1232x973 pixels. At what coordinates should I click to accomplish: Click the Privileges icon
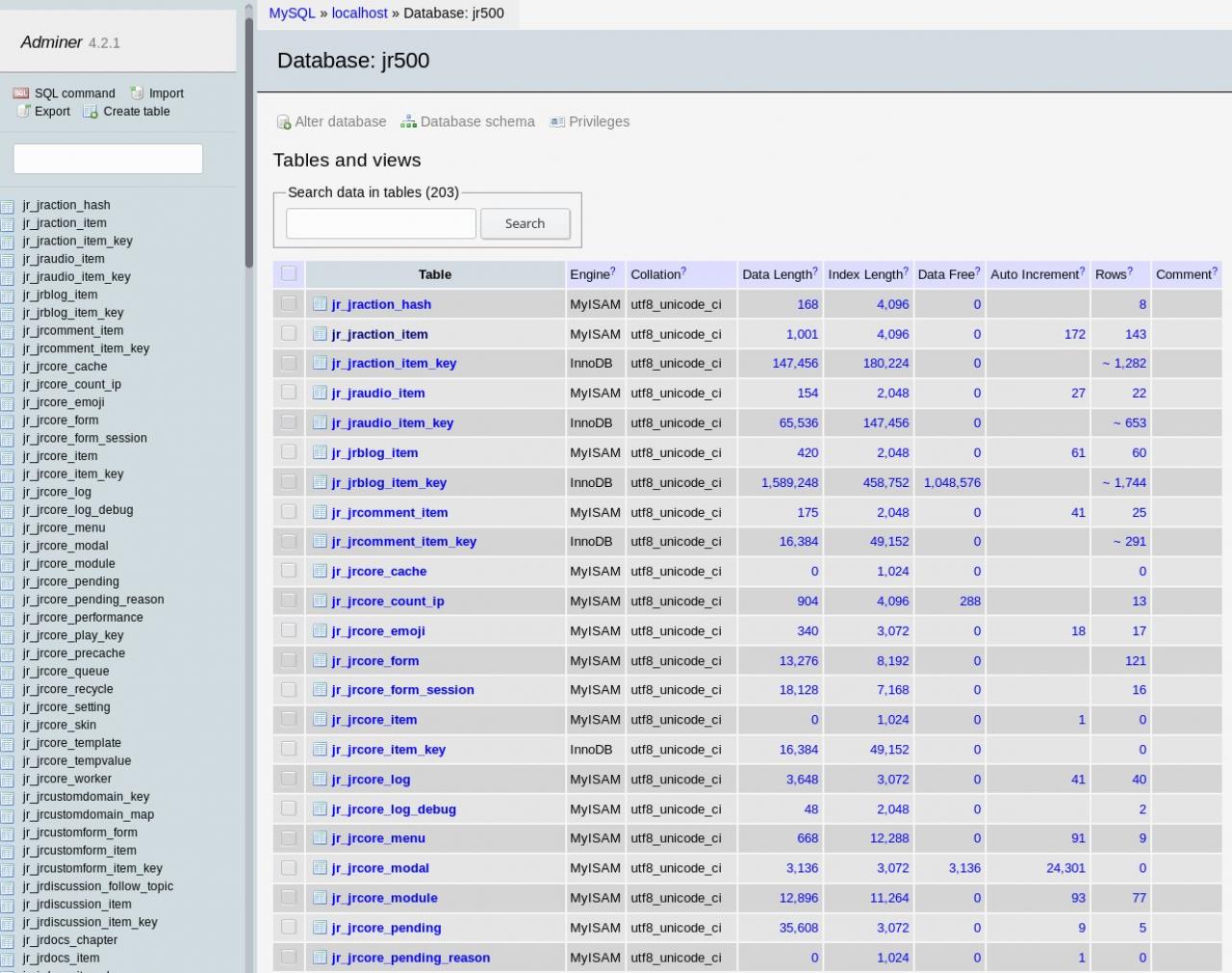point(557,122)
